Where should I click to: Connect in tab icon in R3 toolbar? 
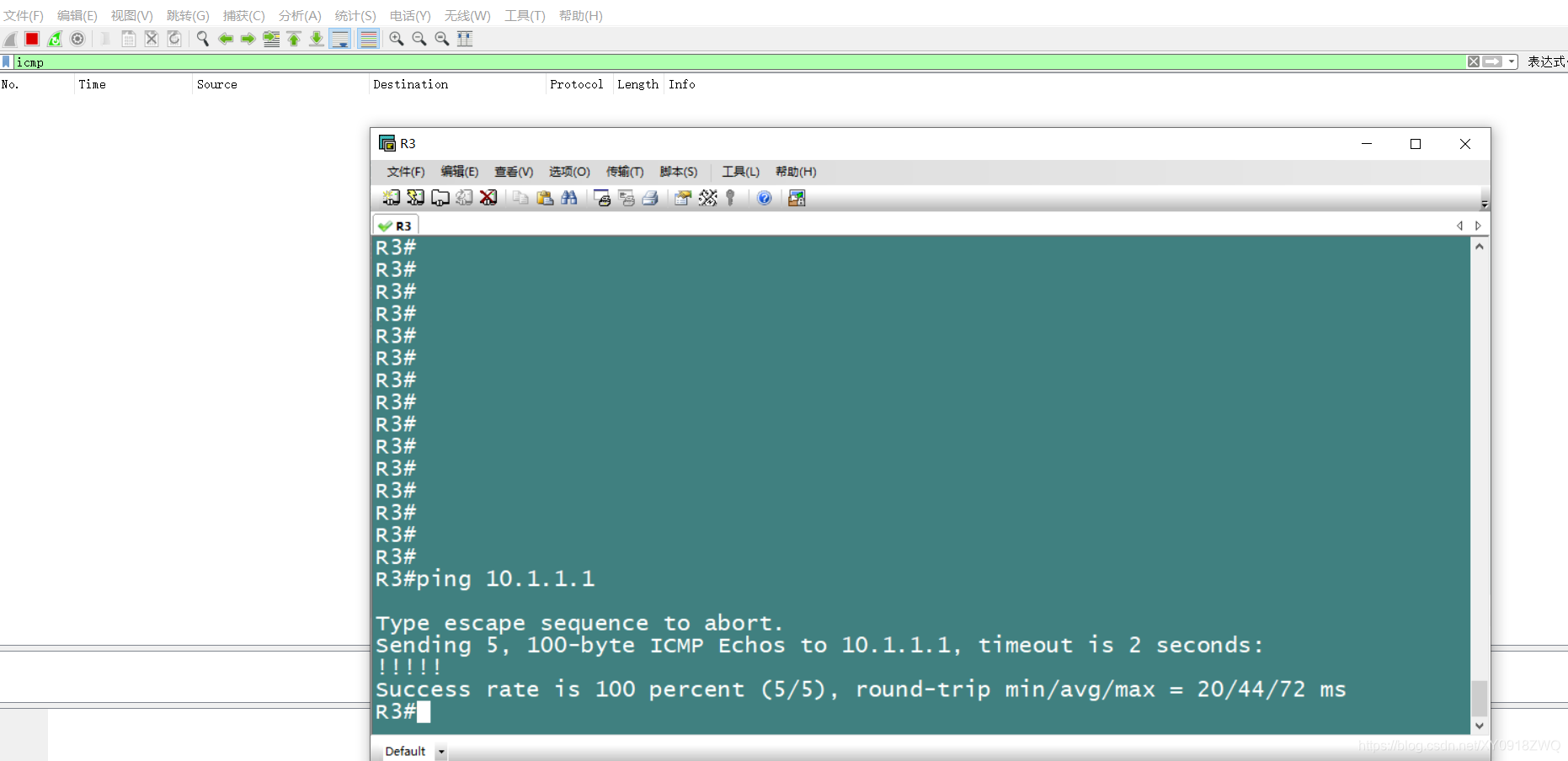(440, 198)
